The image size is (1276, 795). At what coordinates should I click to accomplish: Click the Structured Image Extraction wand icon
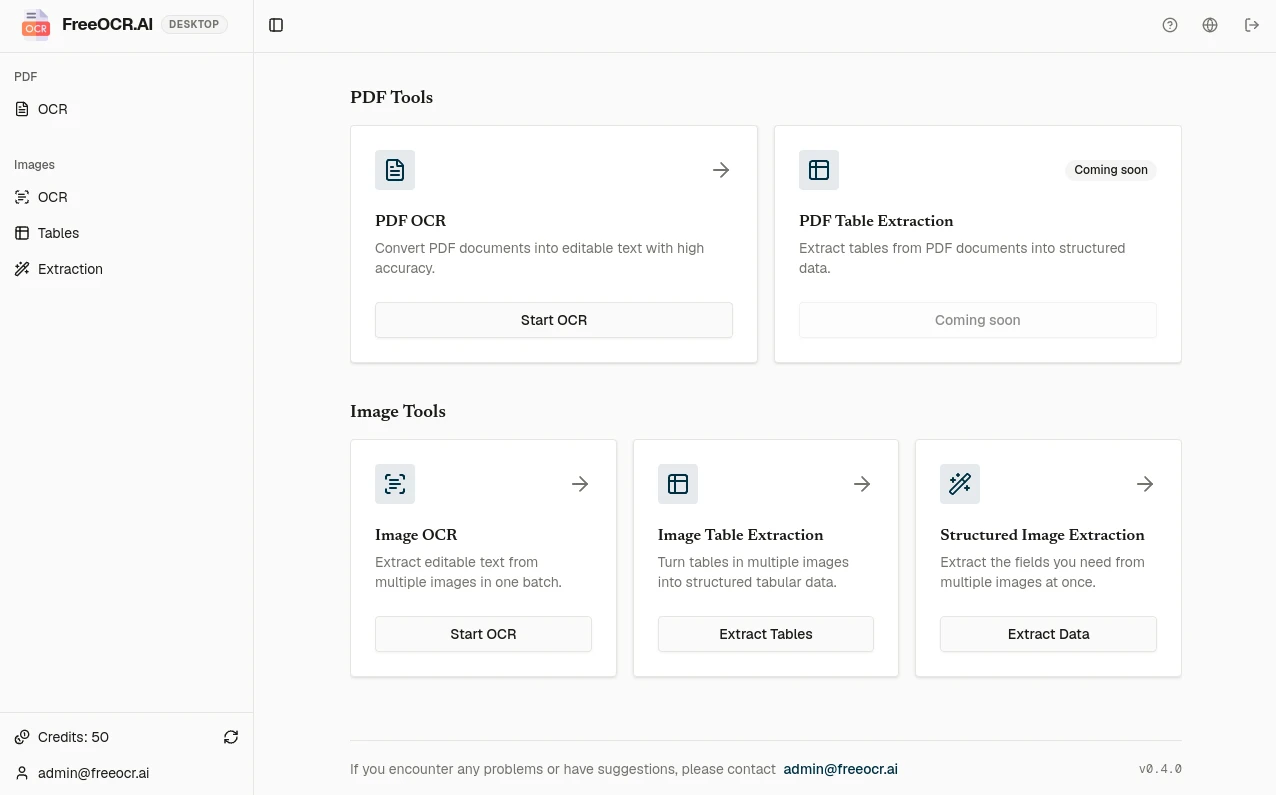960,484
